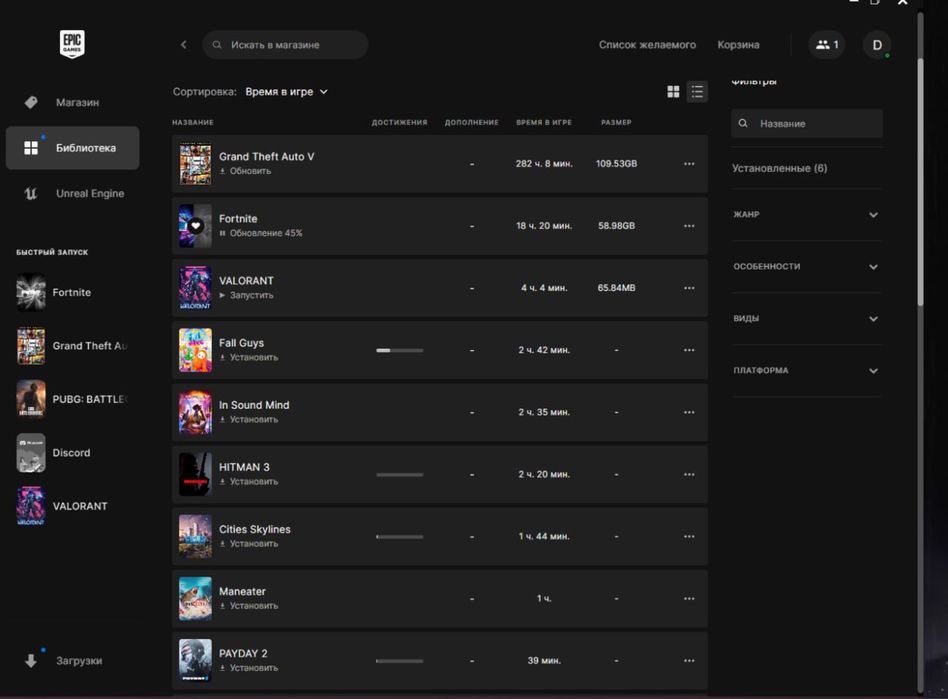Expand the ПЛАТФОРМА filter
The height and width of the screenshot is (699, 948).
coord(807,371)
